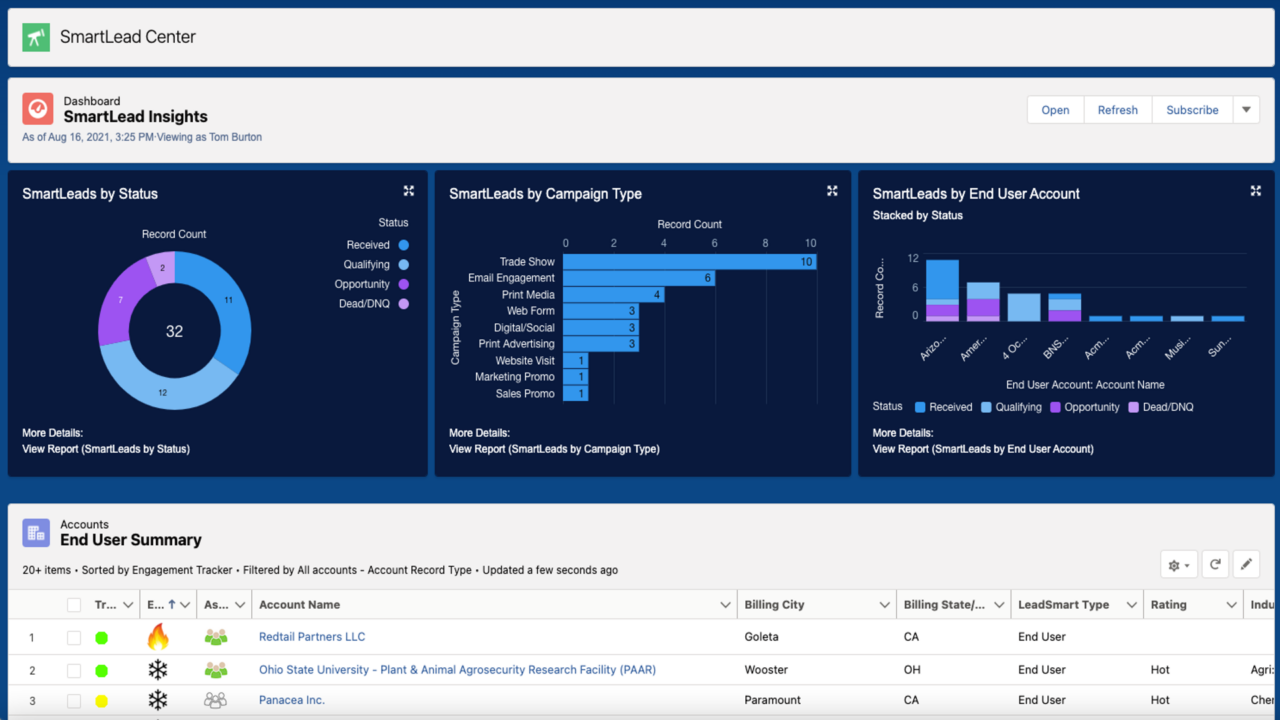This screenshot has width=1280, height=720.
Task: Click the OH billing state cell
Action: [912, 670]
